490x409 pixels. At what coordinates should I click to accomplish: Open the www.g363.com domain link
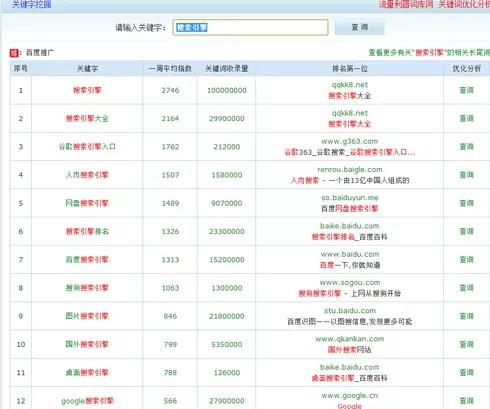(350, 141)
